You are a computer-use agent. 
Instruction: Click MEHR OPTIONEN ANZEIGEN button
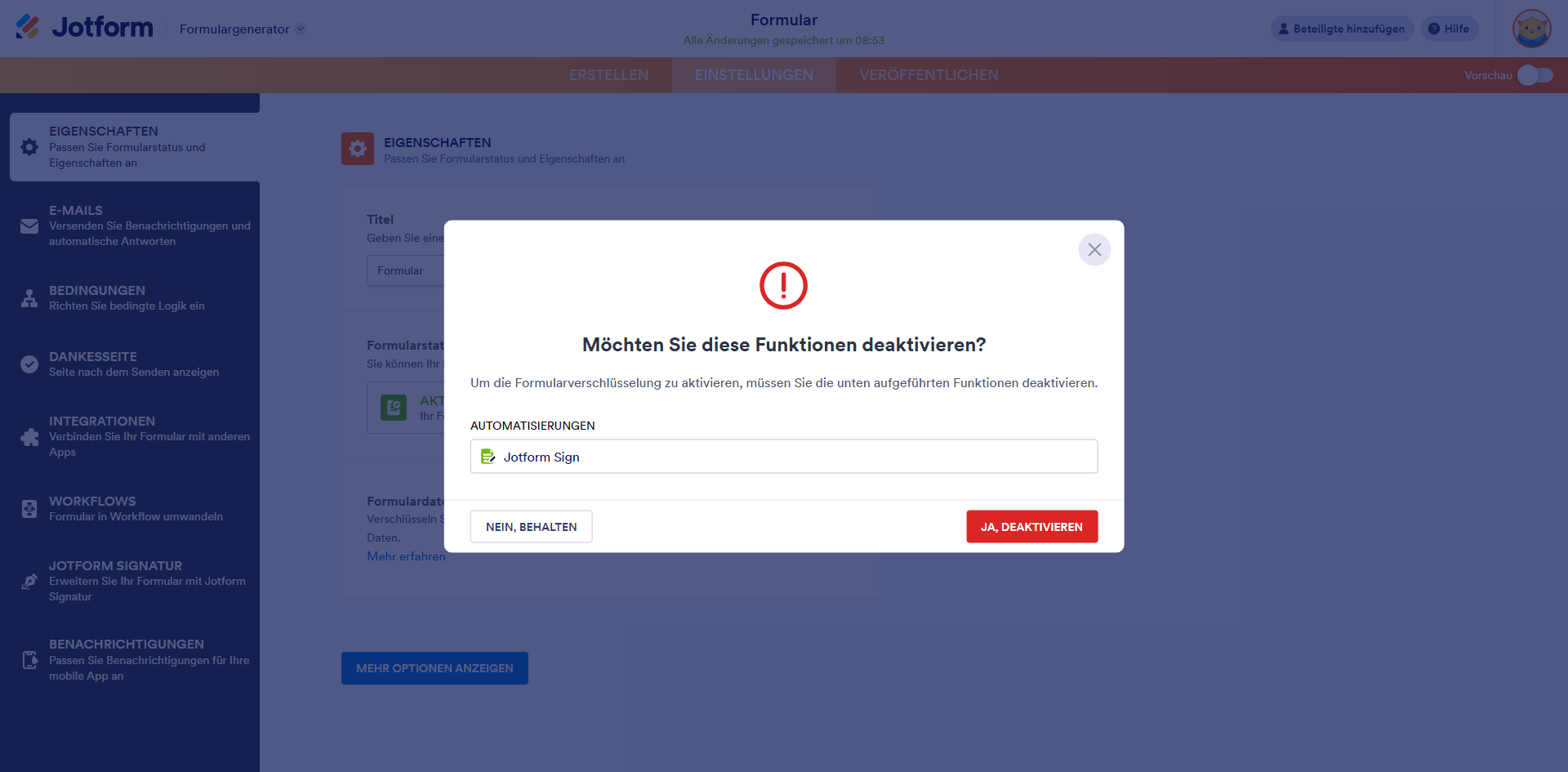(x=434, y=668)
